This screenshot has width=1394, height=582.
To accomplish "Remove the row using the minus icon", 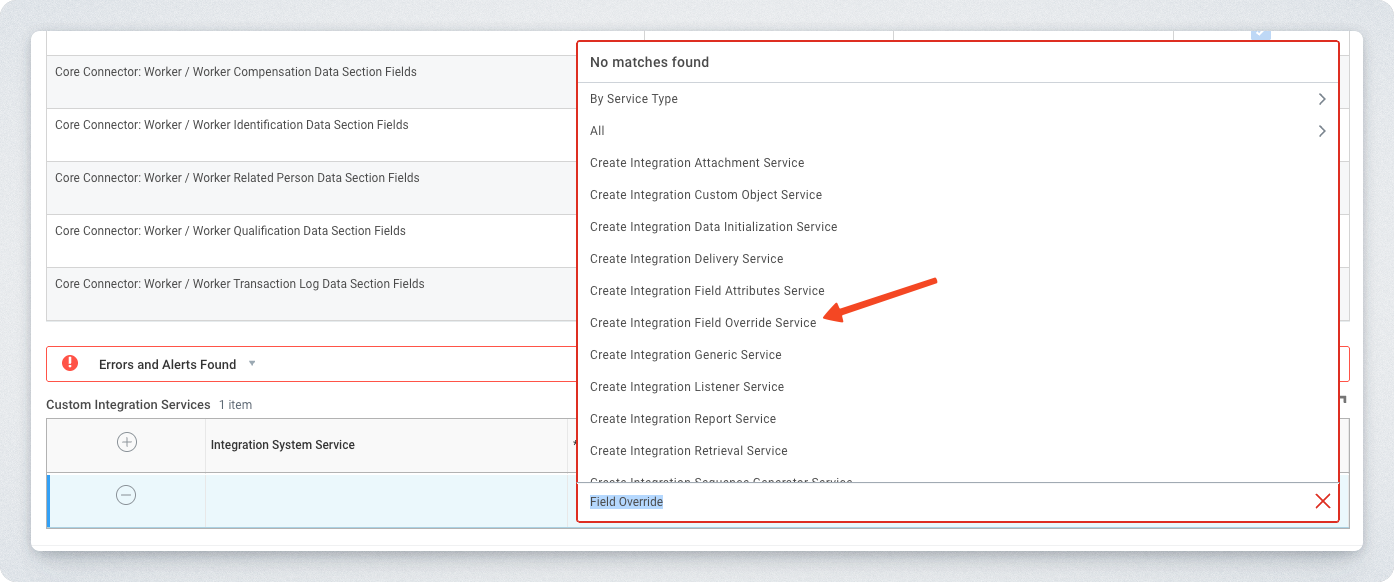I will [x=126, y=495].
